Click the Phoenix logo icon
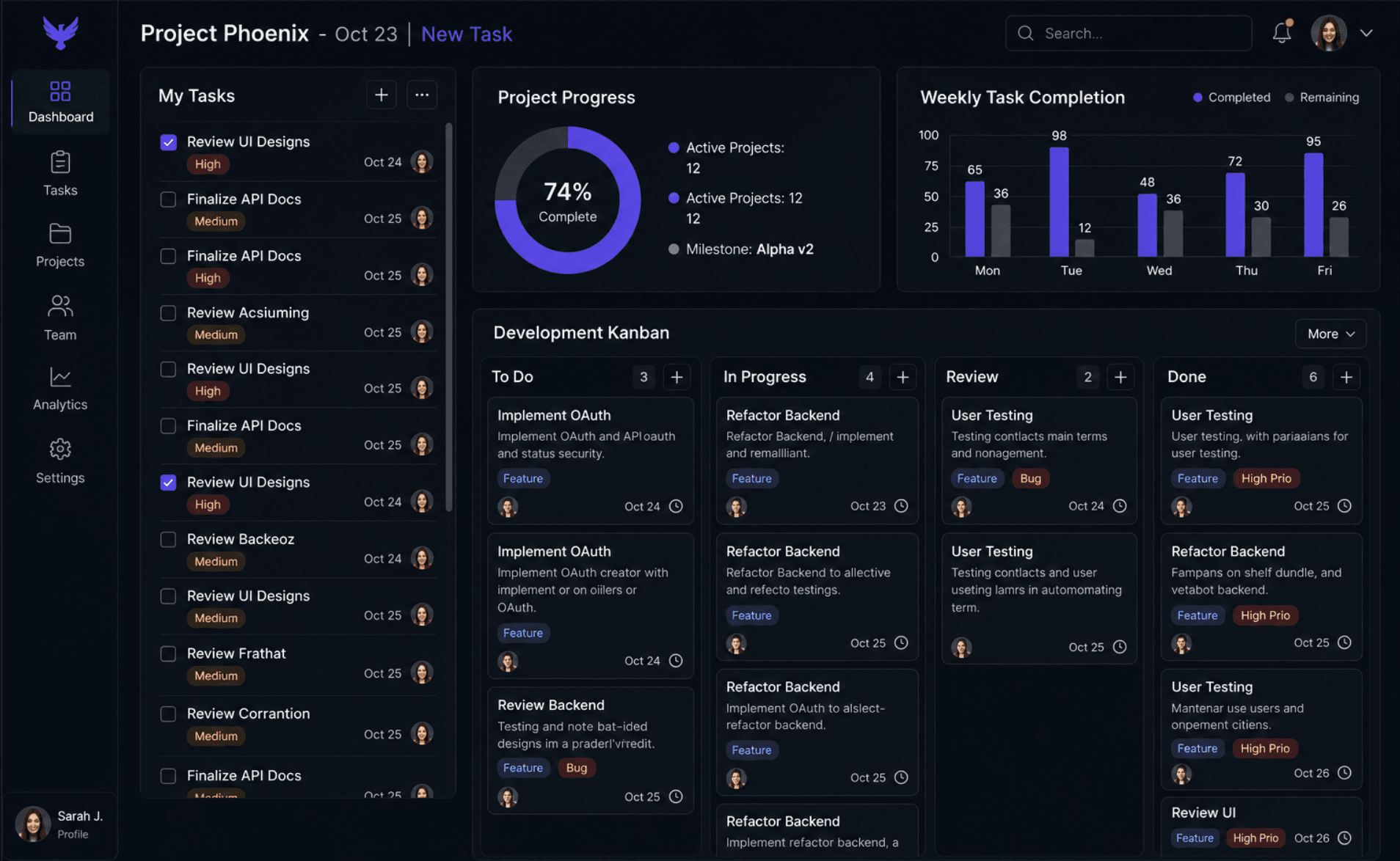 click(60, 32)
